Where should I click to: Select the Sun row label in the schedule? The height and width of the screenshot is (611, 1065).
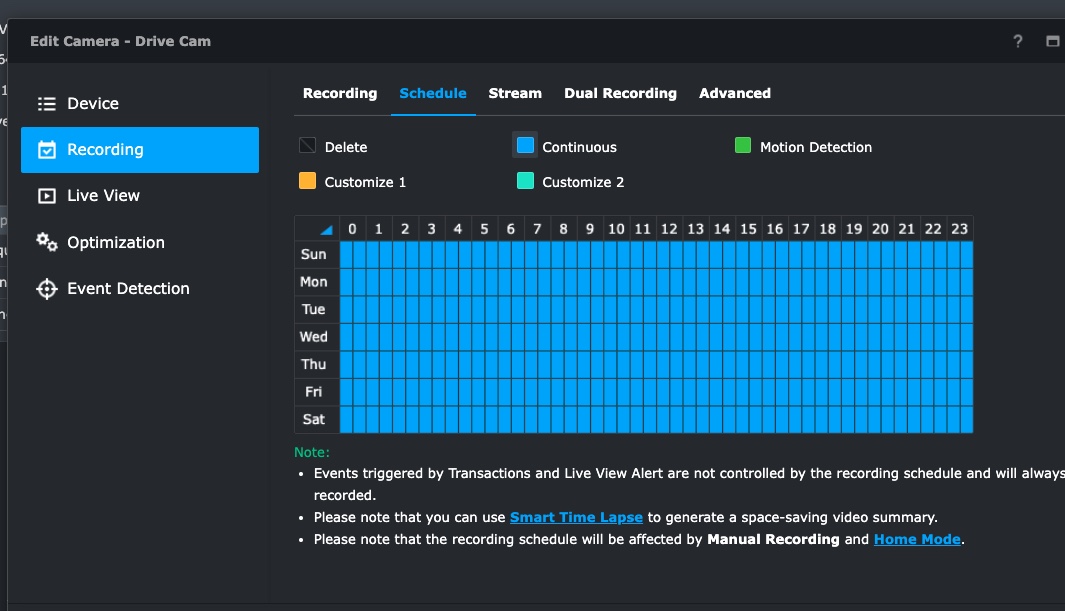tap(314, 254)
